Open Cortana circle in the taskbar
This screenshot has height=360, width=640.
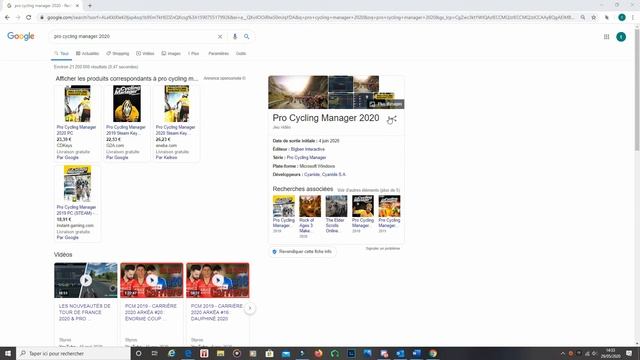(x=138, y=353)
